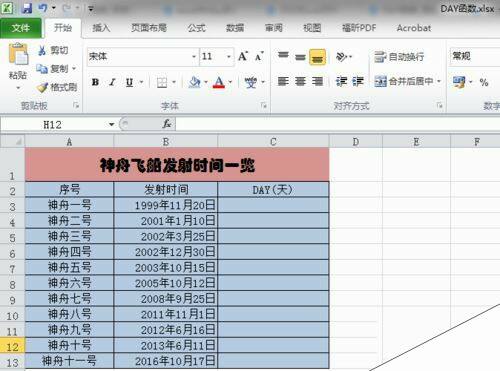Toggle bottom align button highlighted yellow
This screenshot has width=500, height=371.
tap(317, 57)
